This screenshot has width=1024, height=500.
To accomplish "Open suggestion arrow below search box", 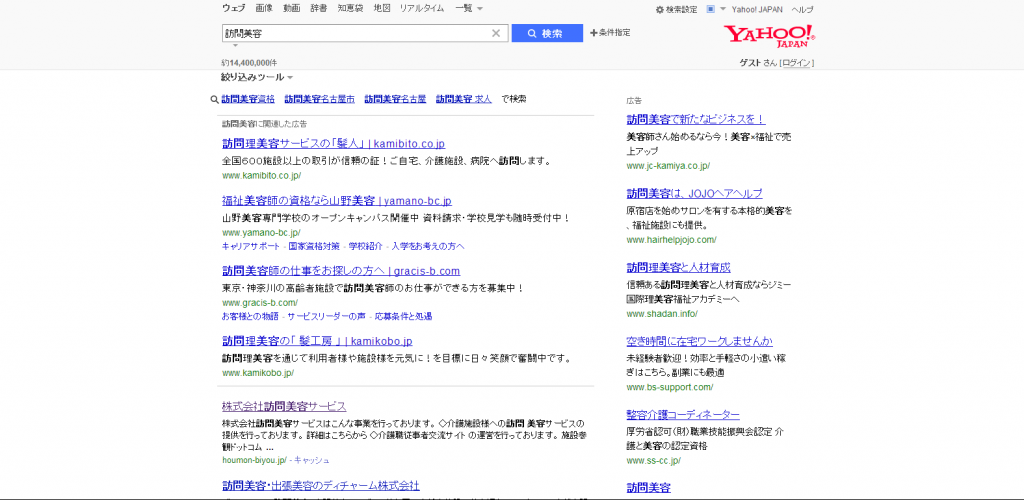I will point(235,46).
